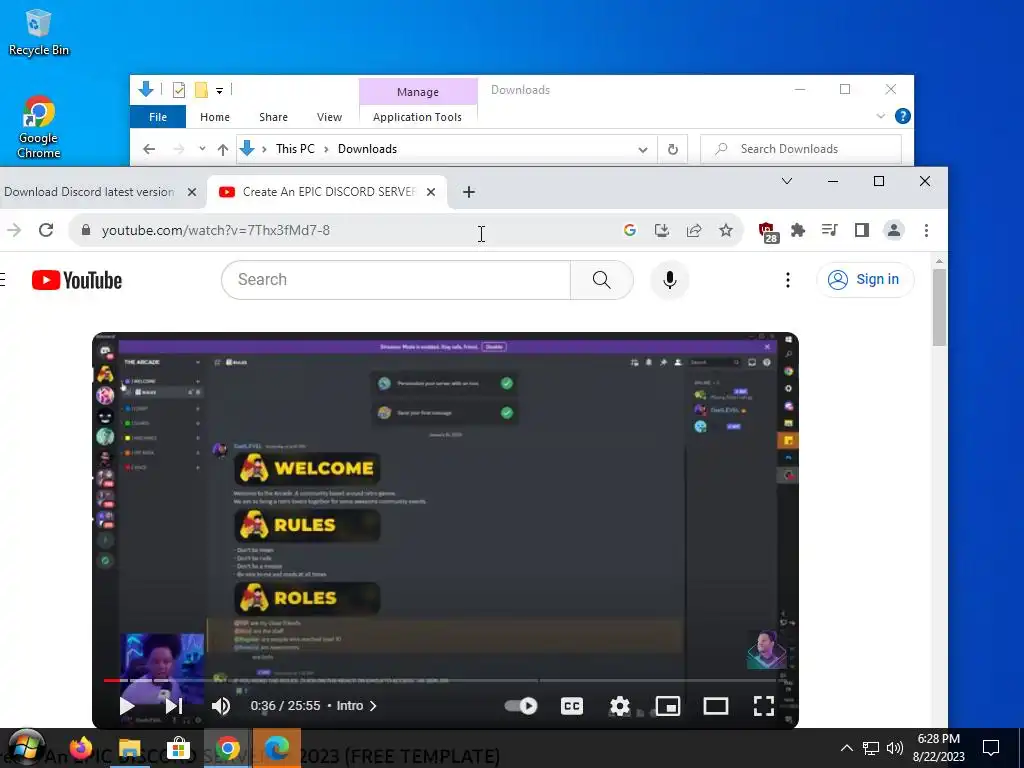The height and width of the screenshot is (768, 1024).
Task: Switch to the Download Discord latest version tab
Action: [90, 191]
